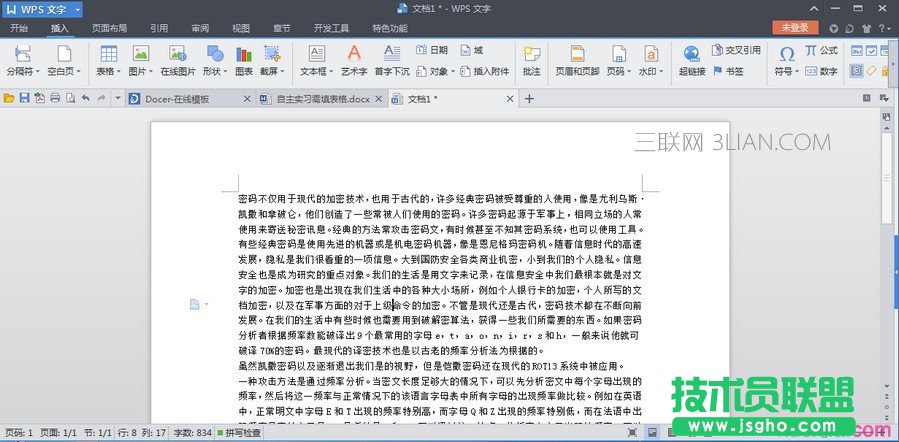Open the 符号 symbol dropdown
Viewport: 899px width, 442px height.
tap(787, 61)
